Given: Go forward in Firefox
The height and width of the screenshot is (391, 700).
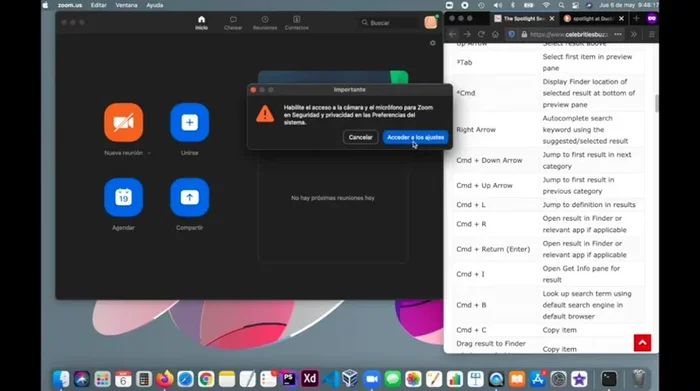Looking at the screenshot, I should point(467,34).
